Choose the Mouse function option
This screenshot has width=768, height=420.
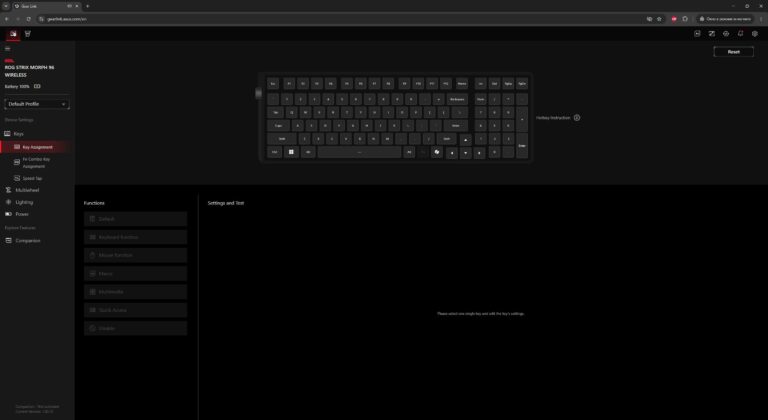tap(135, 255)
